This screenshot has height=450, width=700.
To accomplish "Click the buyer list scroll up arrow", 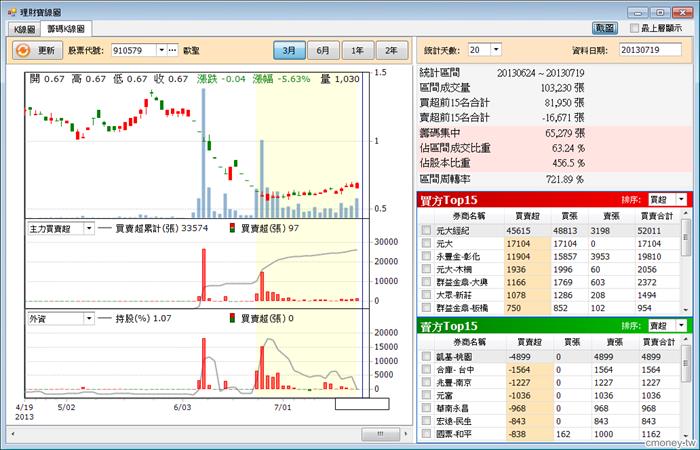I will [x=686, y=215].
